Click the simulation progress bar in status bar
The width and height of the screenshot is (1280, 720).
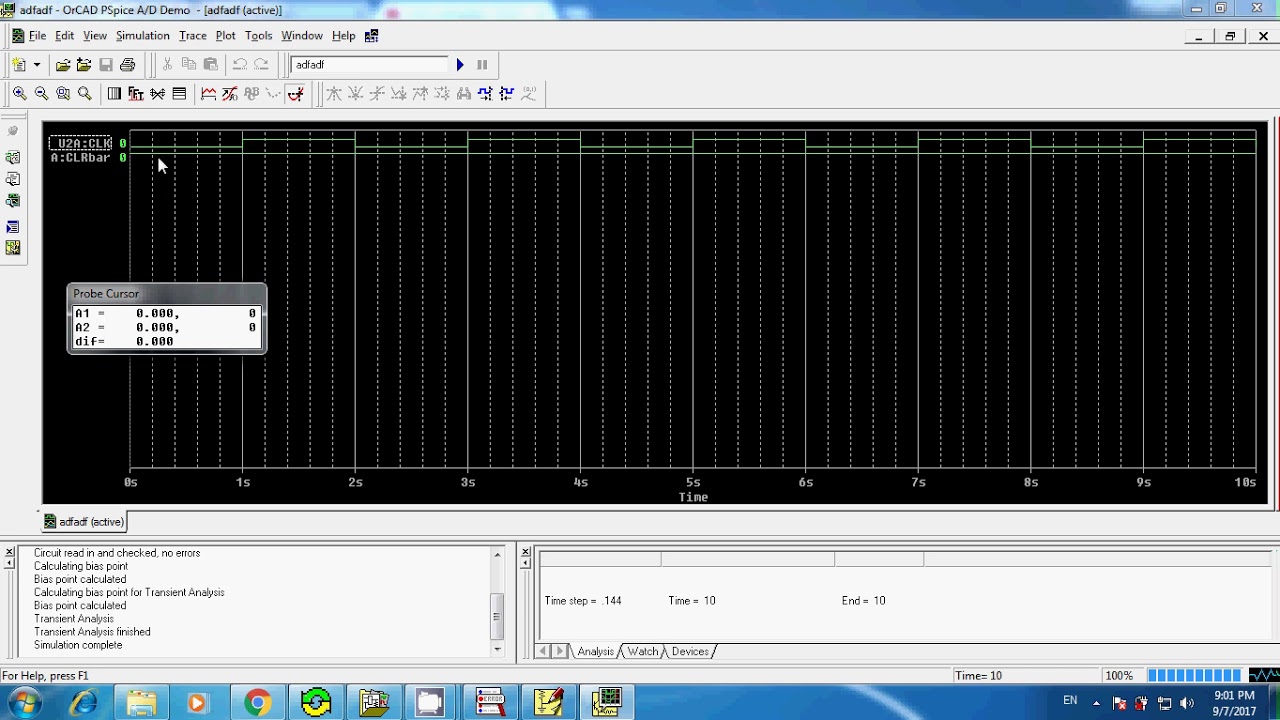[1194, 676]
